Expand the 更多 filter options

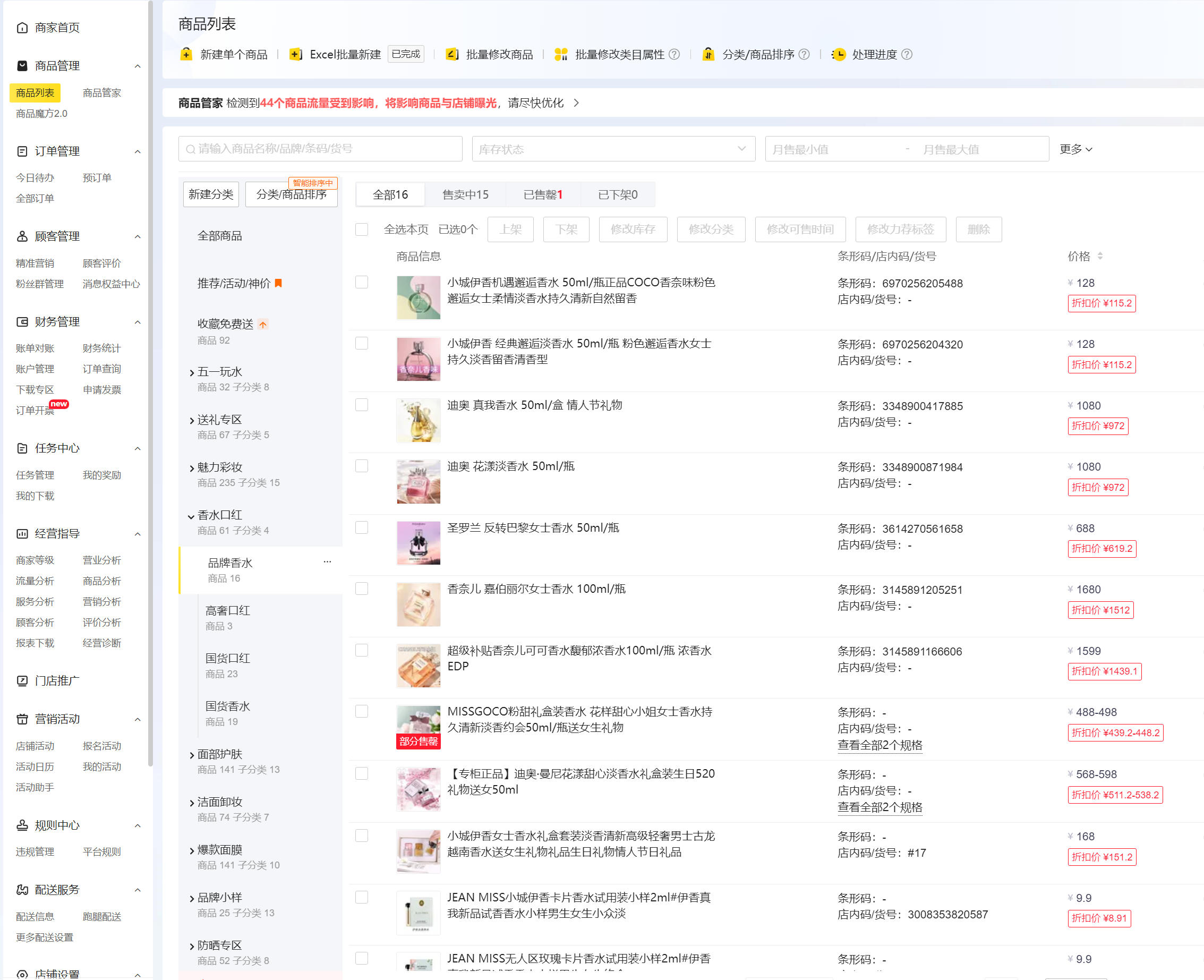point(1075,149)
